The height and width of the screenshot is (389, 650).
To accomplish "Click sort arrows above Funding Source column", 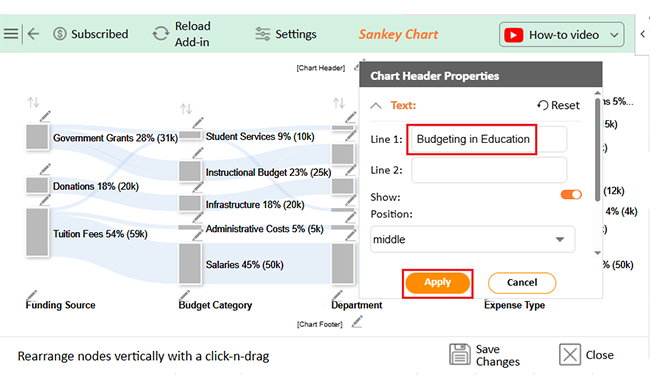I will coord(33,102).
